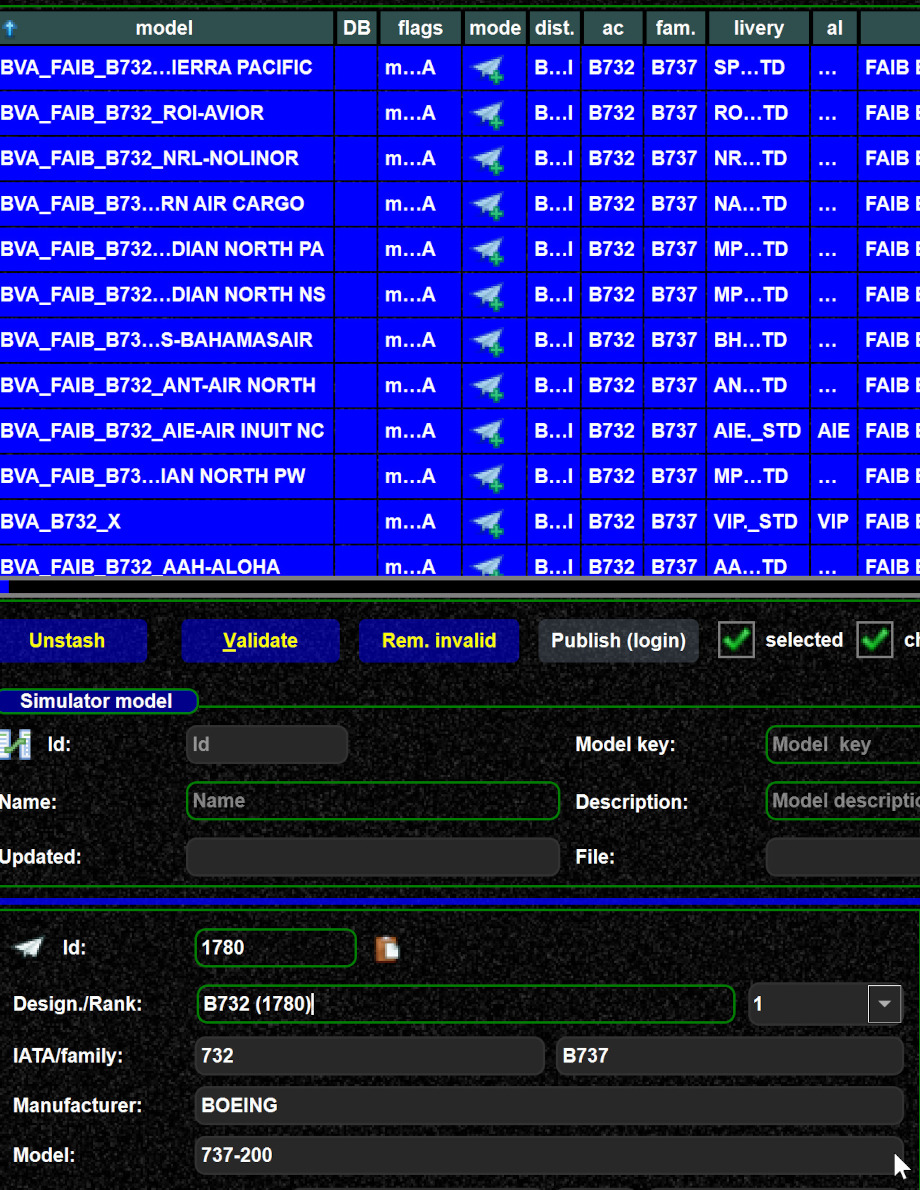Click mode icon in NRL-NOLINOR row
920x1190 pixels.
(488, 161)
